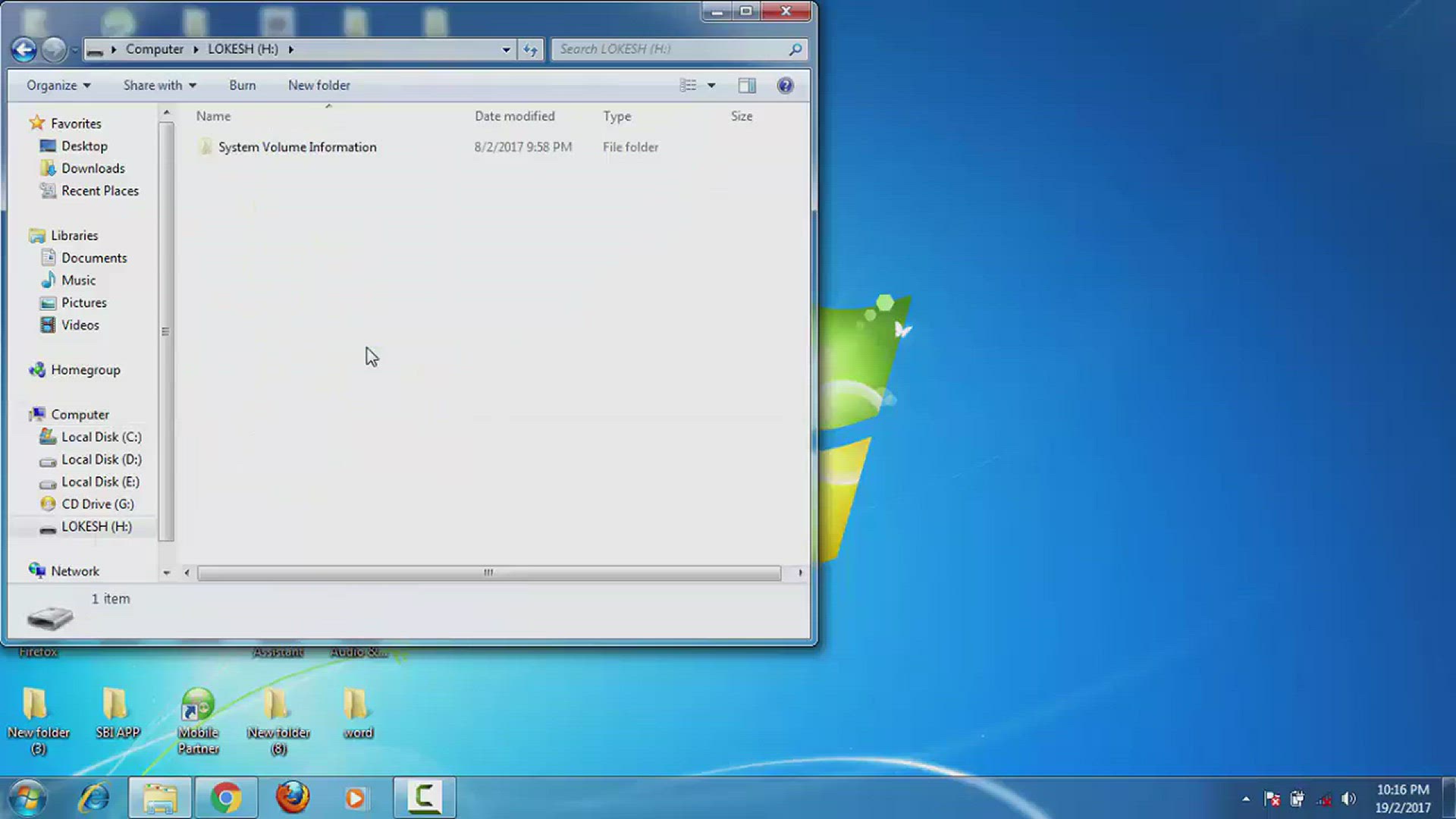
Task: Open the Preview pane icon
Action: pyautogui.click(x=746, y=85)
